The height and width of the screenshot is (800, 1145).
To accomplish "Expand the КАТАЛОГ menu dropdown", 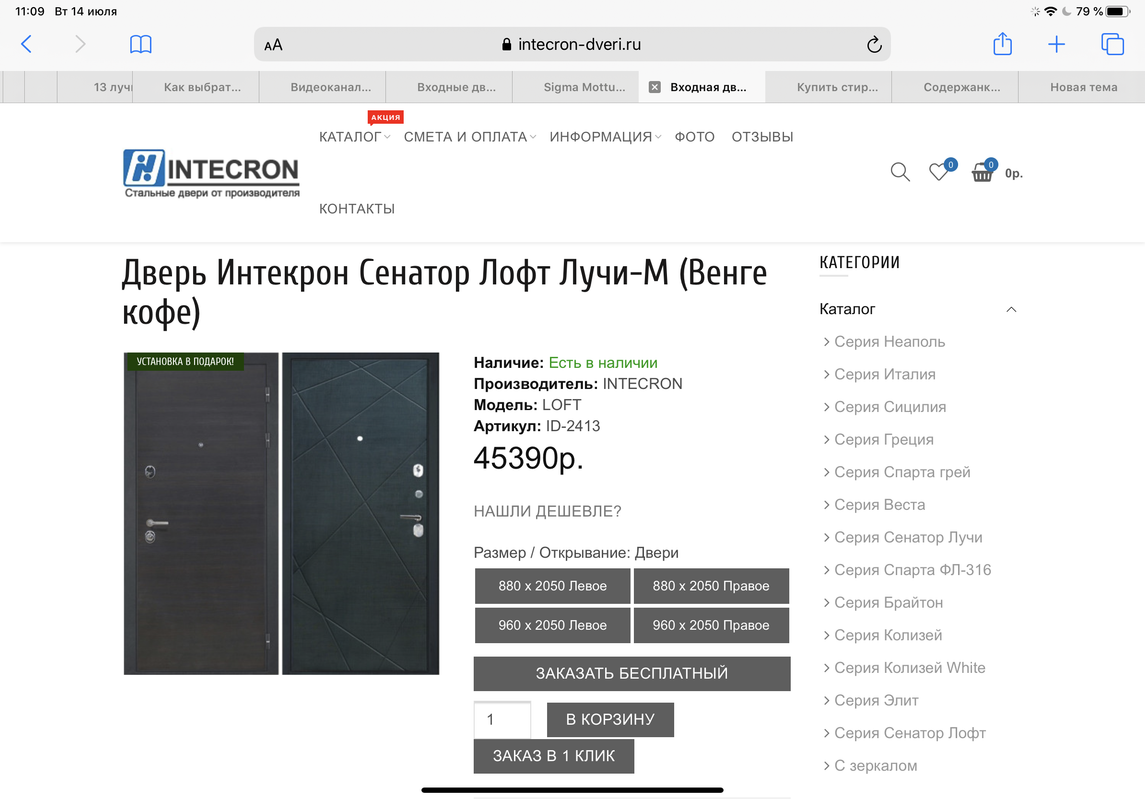I will [x=354, y=137].
